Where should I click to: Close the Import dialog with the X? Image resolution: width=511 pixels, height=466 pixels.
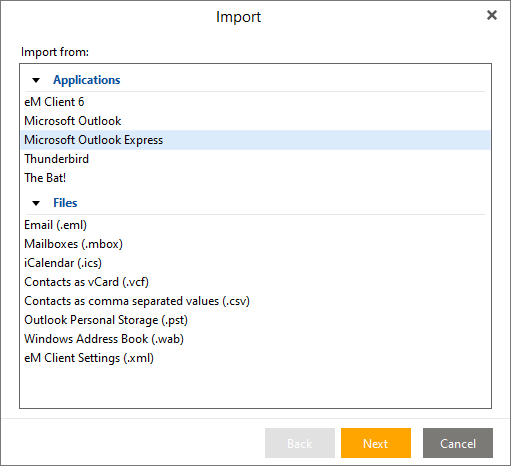[x=492, y=15]
